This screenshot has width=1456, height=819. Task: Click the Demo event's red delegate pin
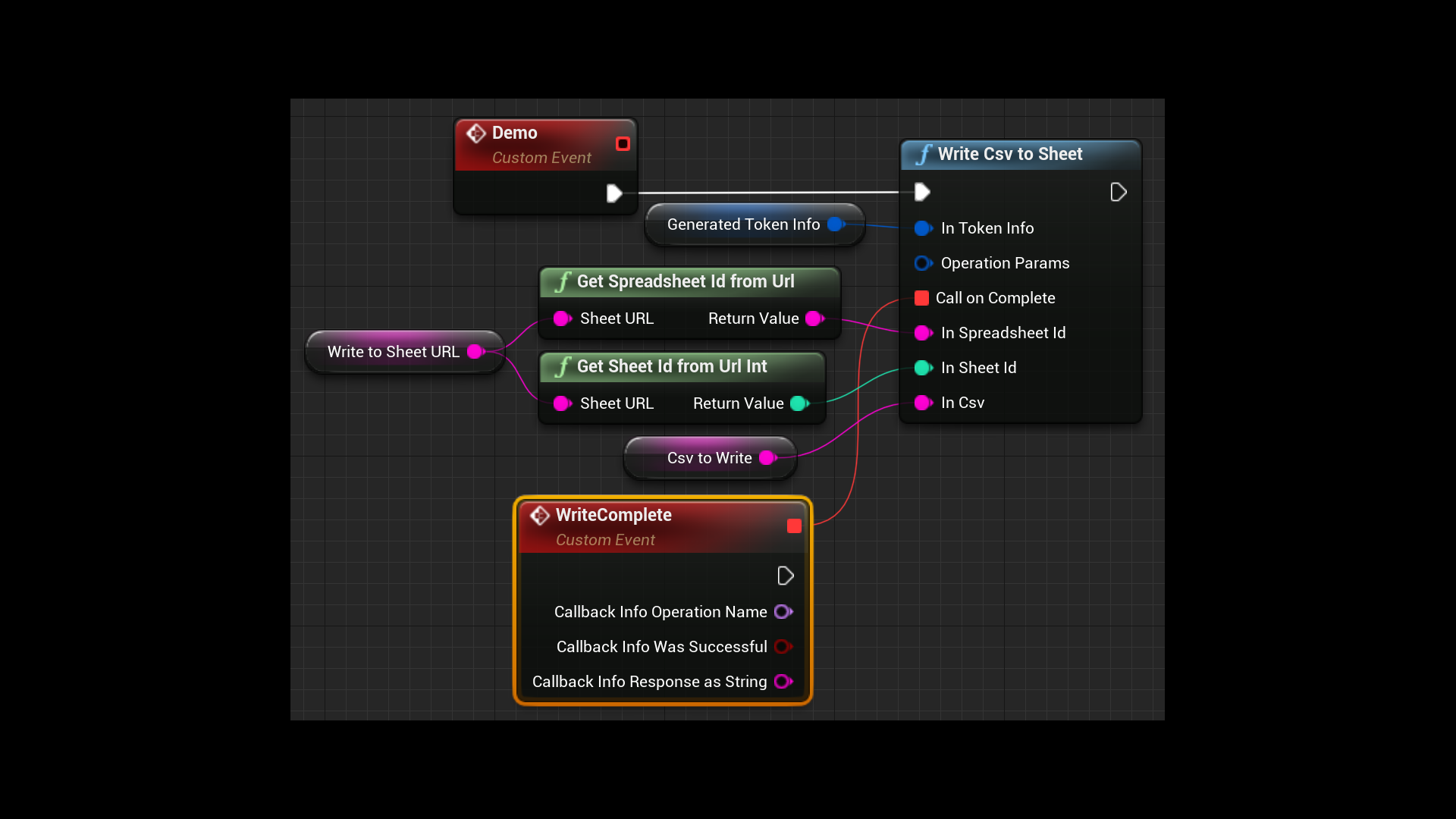[x=623, y=144]
